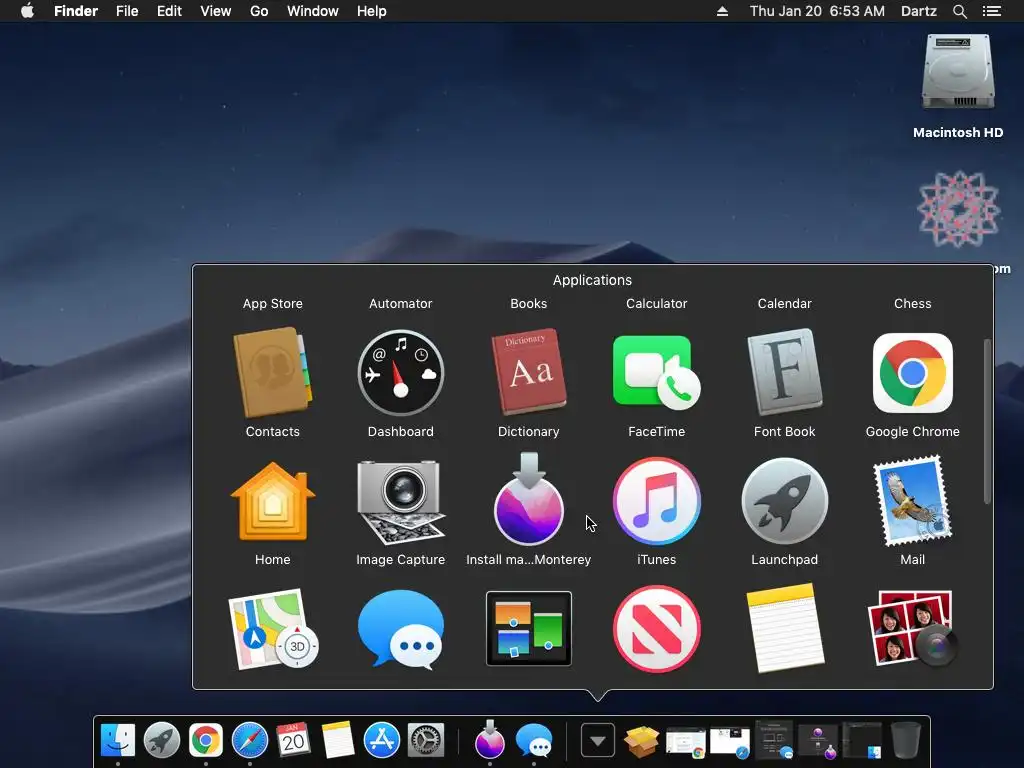Click the Chess label
This screenshot has width=1024, height=768.
pyautogui.click(x=912, y=304)
